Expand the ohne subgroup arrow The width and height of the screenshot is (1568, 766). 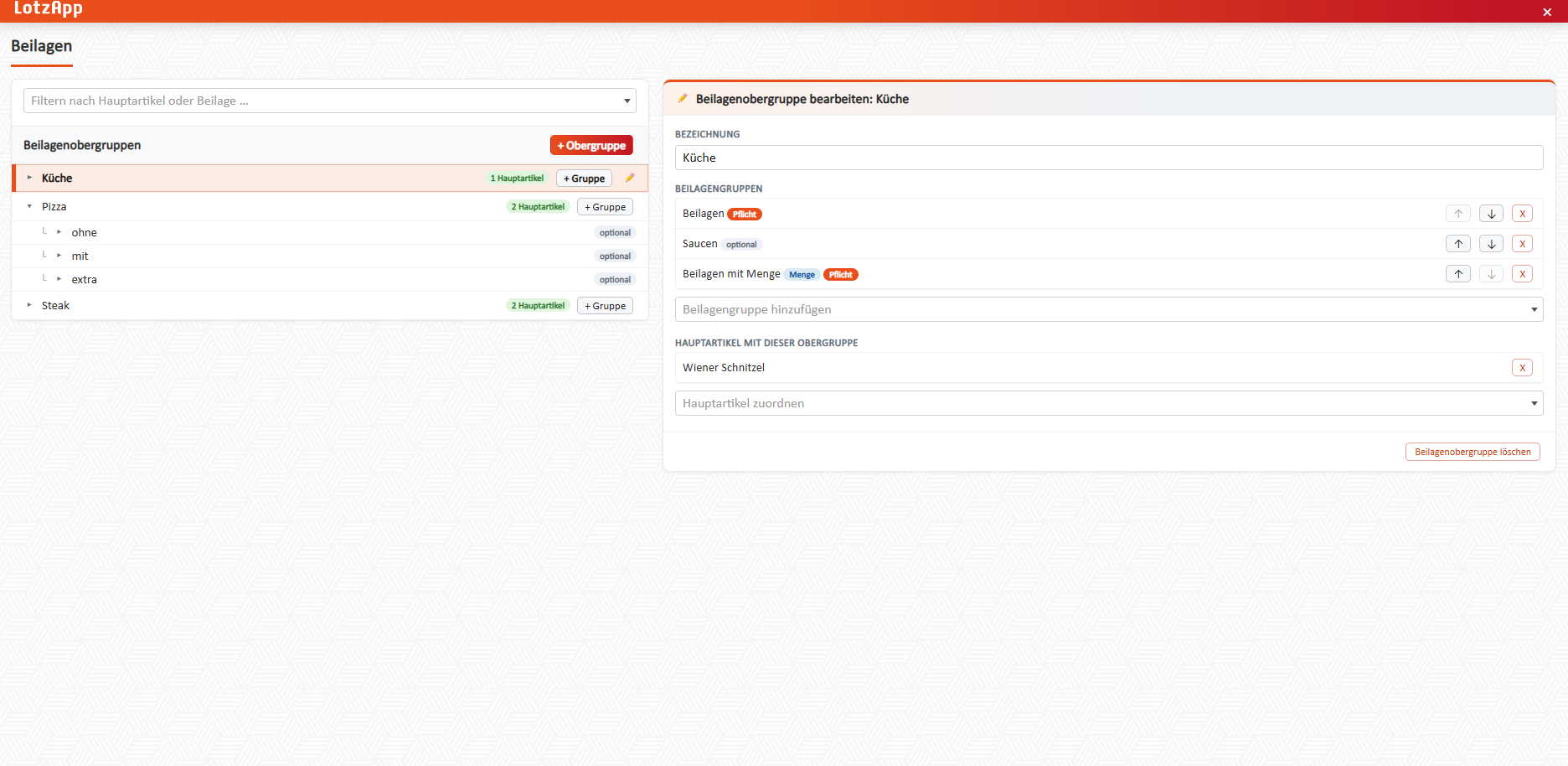coord(59,232)
